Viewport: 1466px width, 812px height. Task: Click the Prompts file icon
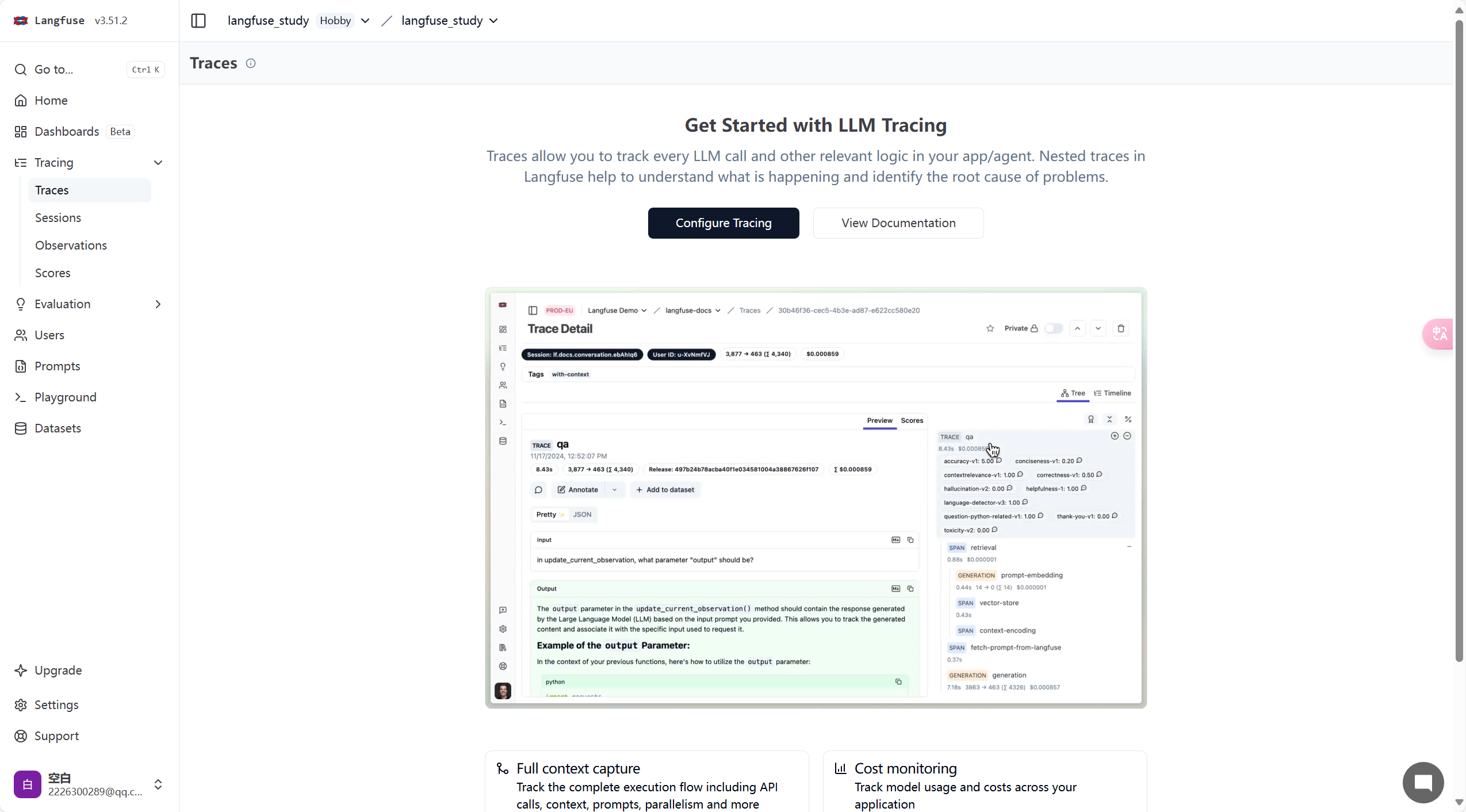click(x=21, y=366)
